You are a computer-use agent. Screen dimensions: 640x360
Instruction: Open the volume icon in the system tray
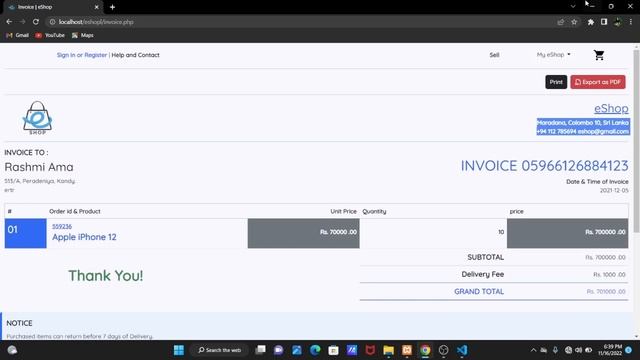click(x=578, y=350)
